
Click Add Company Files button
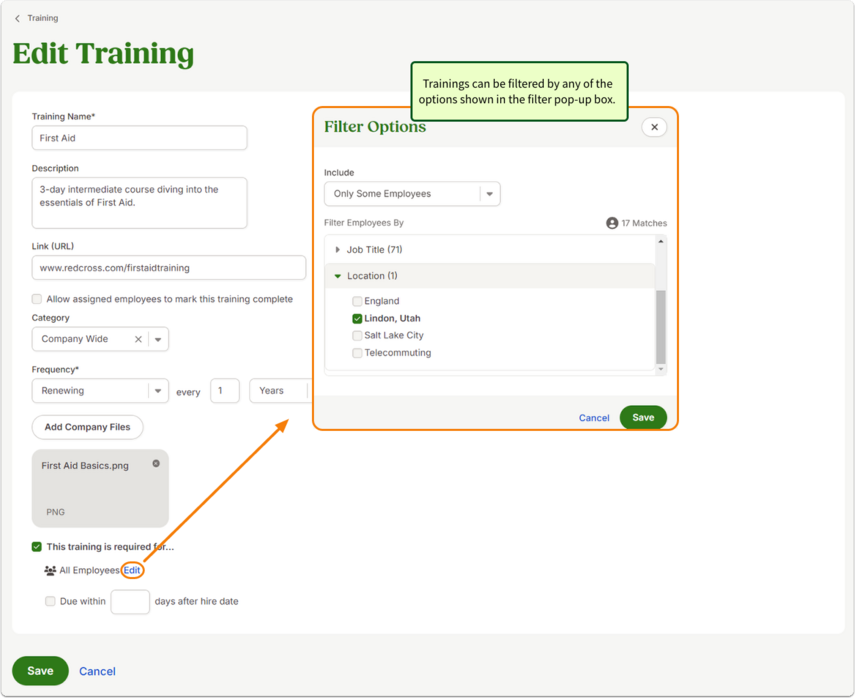[87, 427]
